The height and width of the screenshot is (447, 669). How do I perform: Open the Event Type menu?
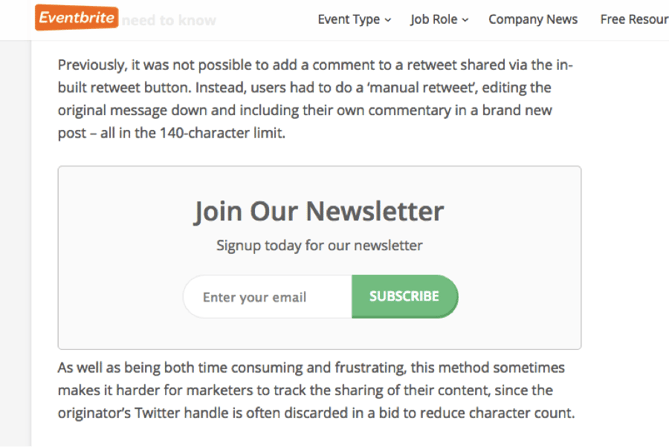point(348,19)
